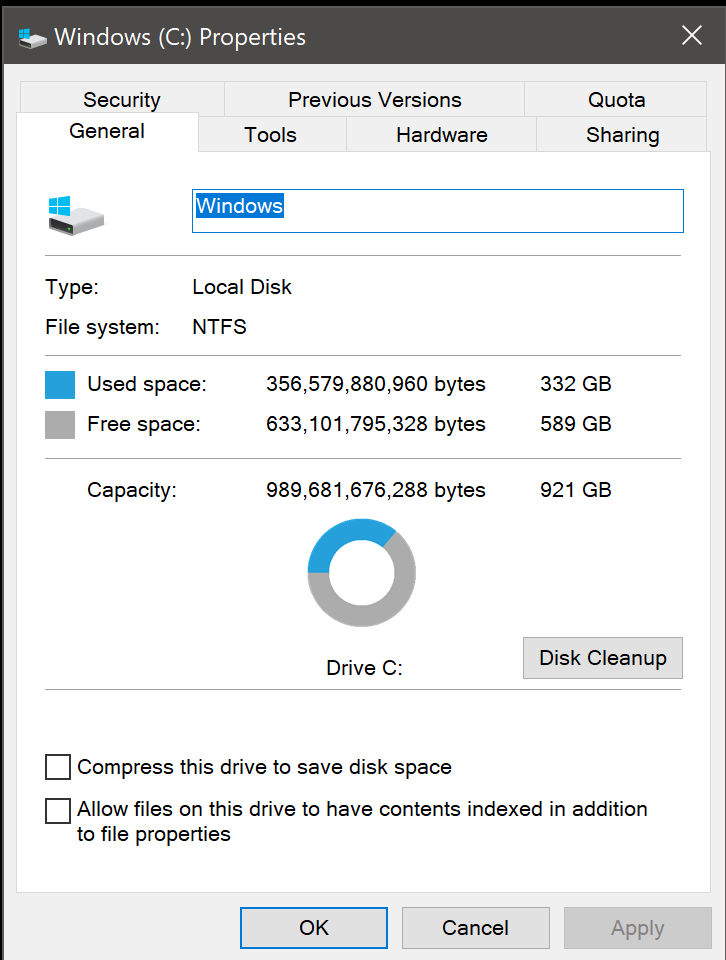Image resolution: width=726 pixels, height=960 pixels.
Task: Click the disk usage donut chart
Action: (x=361, y=573)
